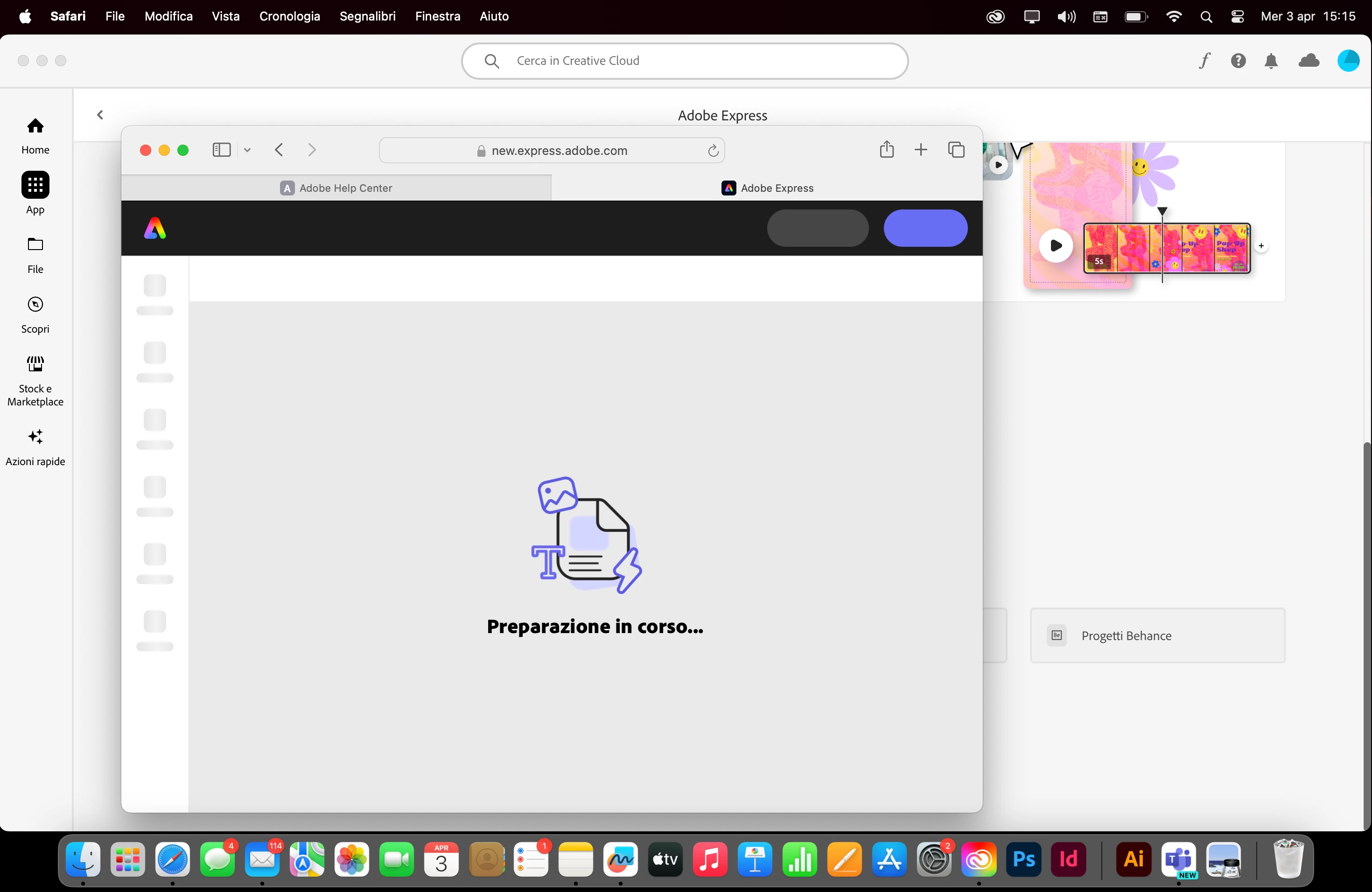Go to the Scopri section
Viewport: 1372px width, 892px height.
[35, 314]
